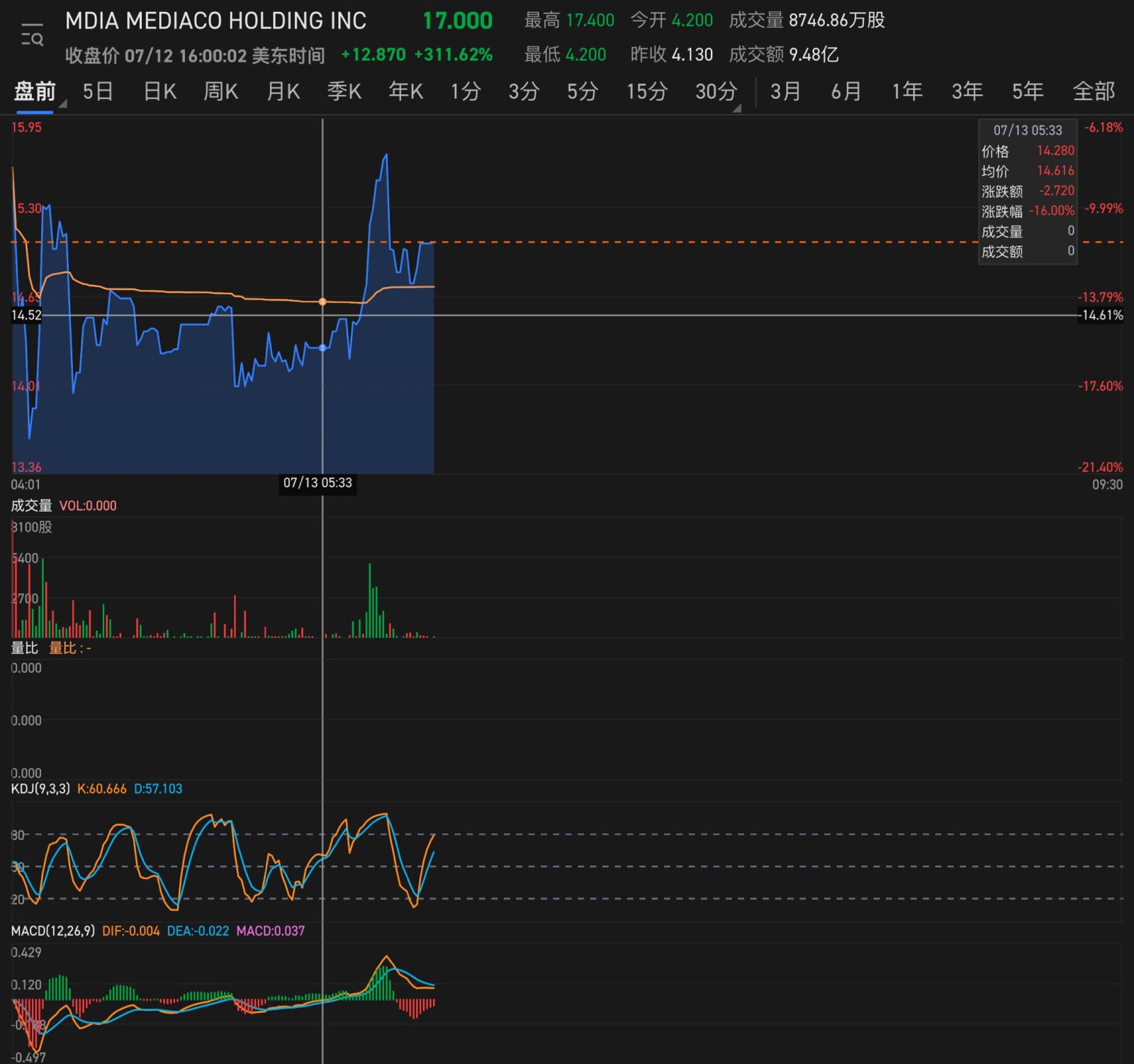Click the D:57.103 value

coord(158,789)
